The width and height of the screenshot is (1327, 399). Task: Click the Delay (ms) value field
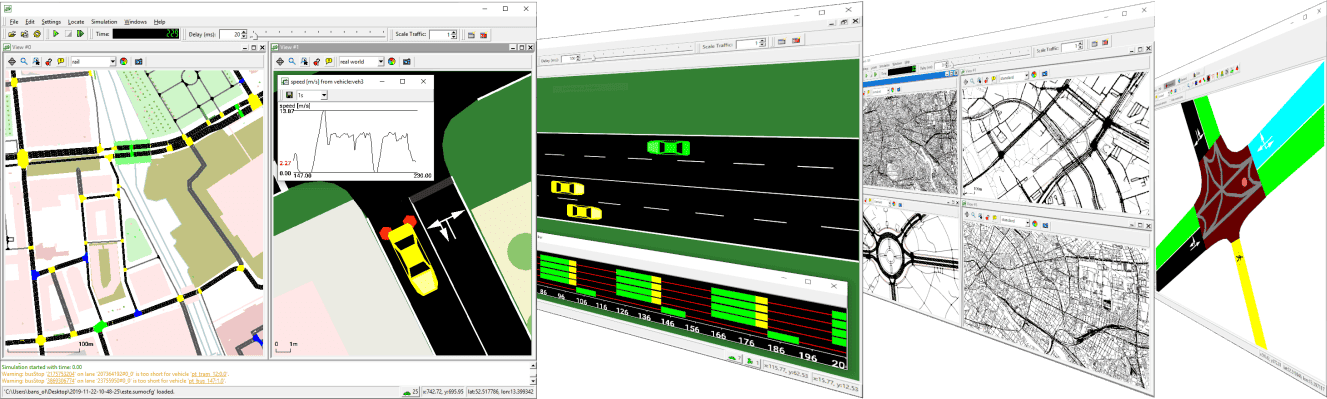point(231,34)
